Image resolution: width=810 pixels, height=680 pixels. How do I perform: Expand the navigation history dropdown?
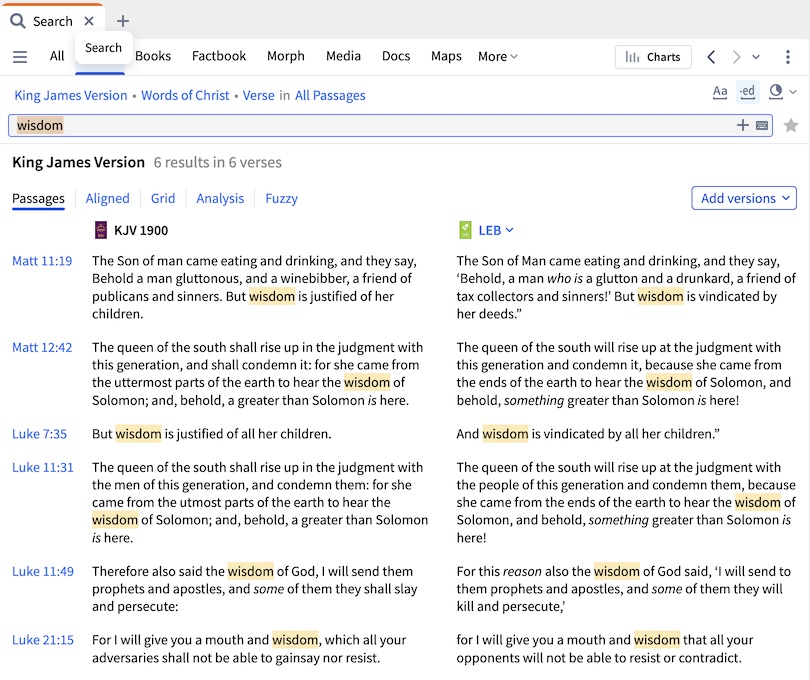(756, 57)
